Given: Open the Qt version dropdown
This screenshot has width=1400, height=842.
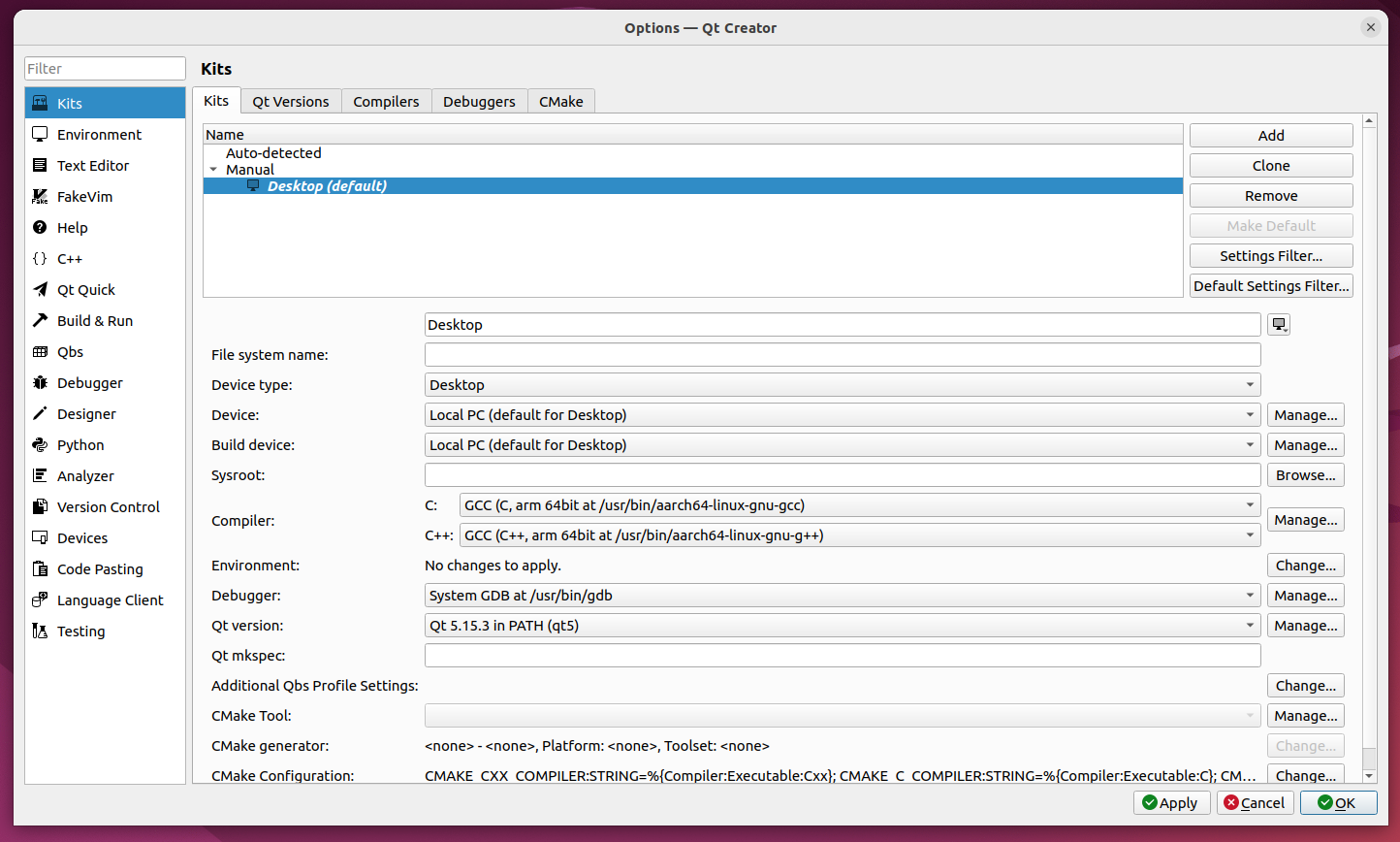Looking at the screenshot, I should (x=843, y=626).
